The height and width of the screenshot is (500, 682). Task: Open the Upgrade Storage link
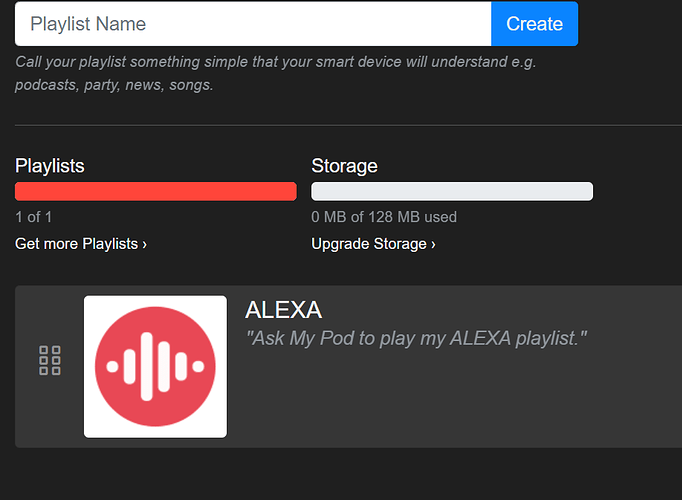pyautogui.click(x=373, y=244)
